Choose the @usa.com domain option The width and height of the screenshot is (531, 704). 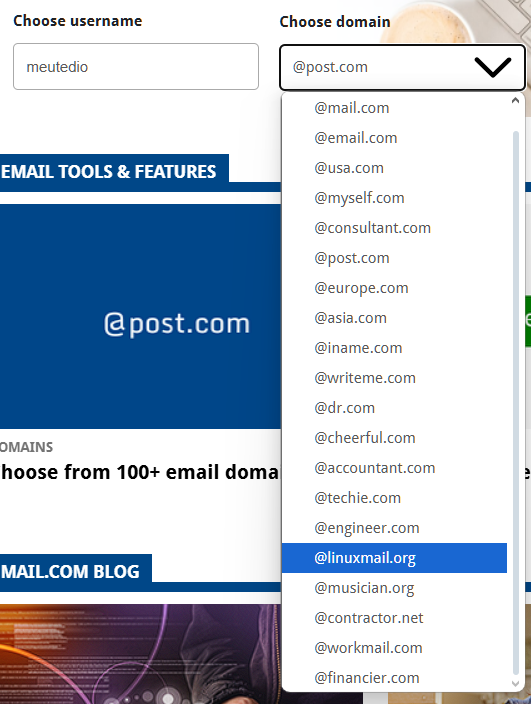(394, 168)
